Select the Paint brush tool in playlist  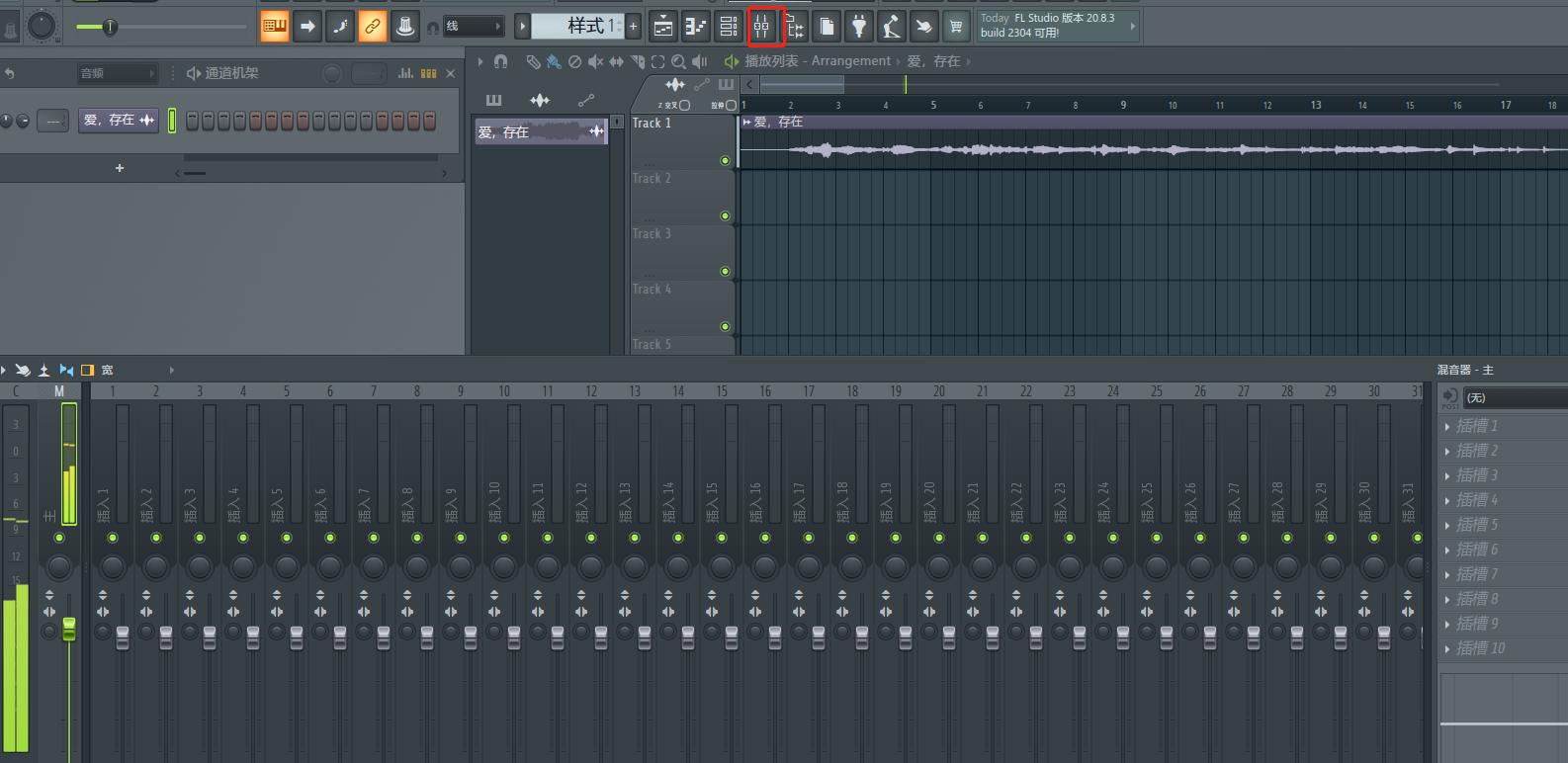tap(554, 61)
